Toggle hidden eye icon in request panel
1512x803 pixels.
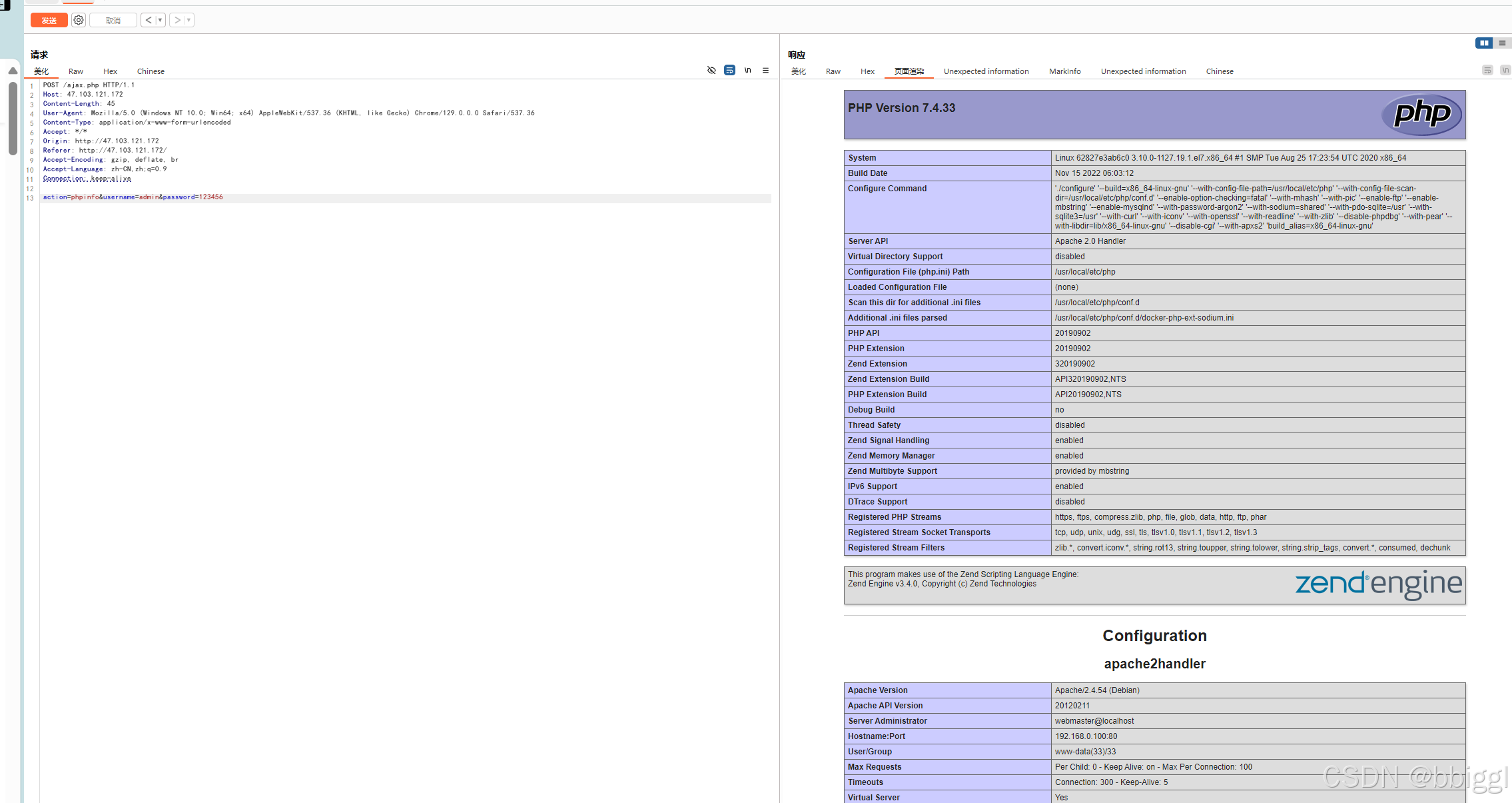pos(711,70)
